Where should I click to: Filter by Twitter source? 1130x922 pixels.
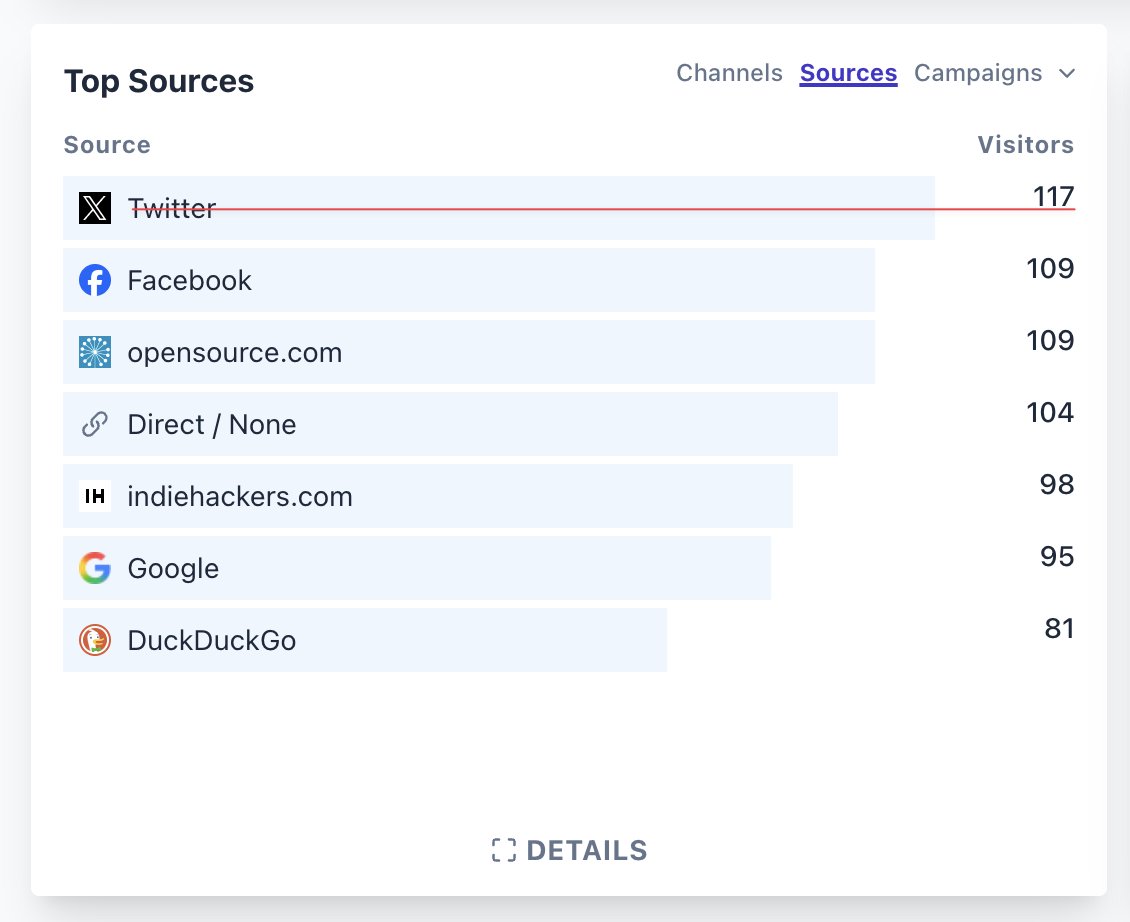pyautogui.click(x=172, y=208)
